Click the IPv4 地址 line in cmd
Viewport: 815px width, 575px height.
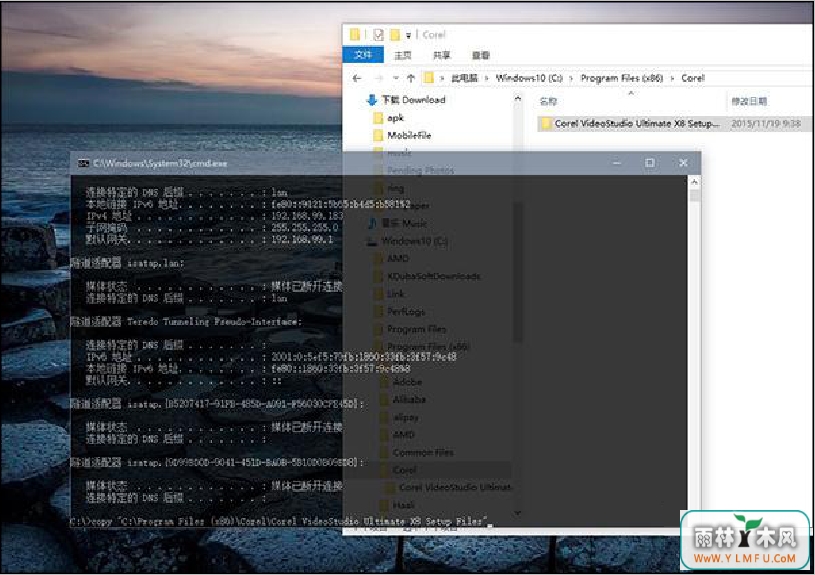214,216
